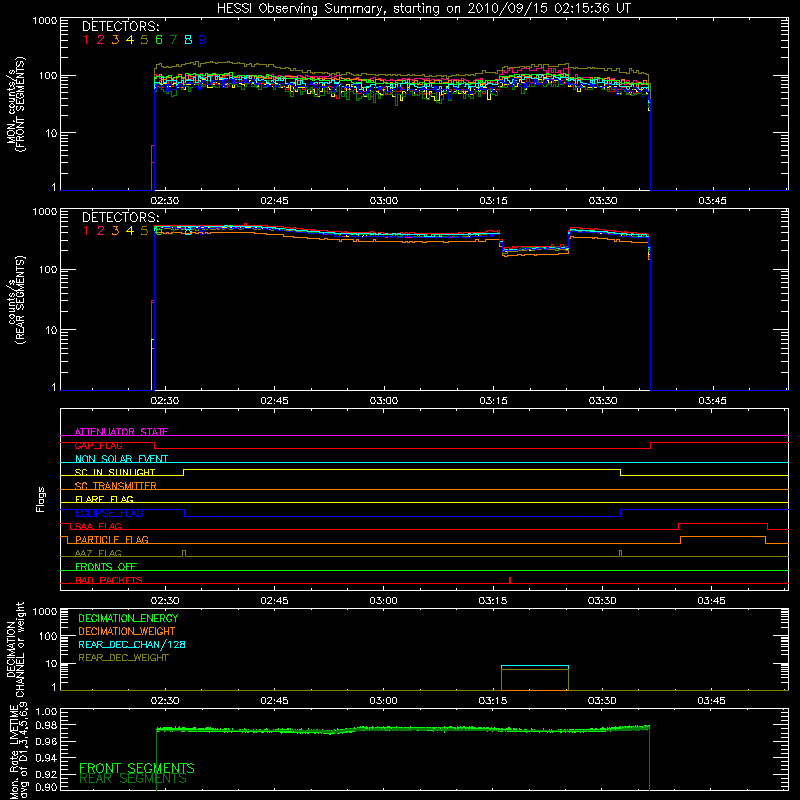This screenshot has width=800, height=800.
Task: Select detector 2 in rear segments legend
Action: (101, 231)
